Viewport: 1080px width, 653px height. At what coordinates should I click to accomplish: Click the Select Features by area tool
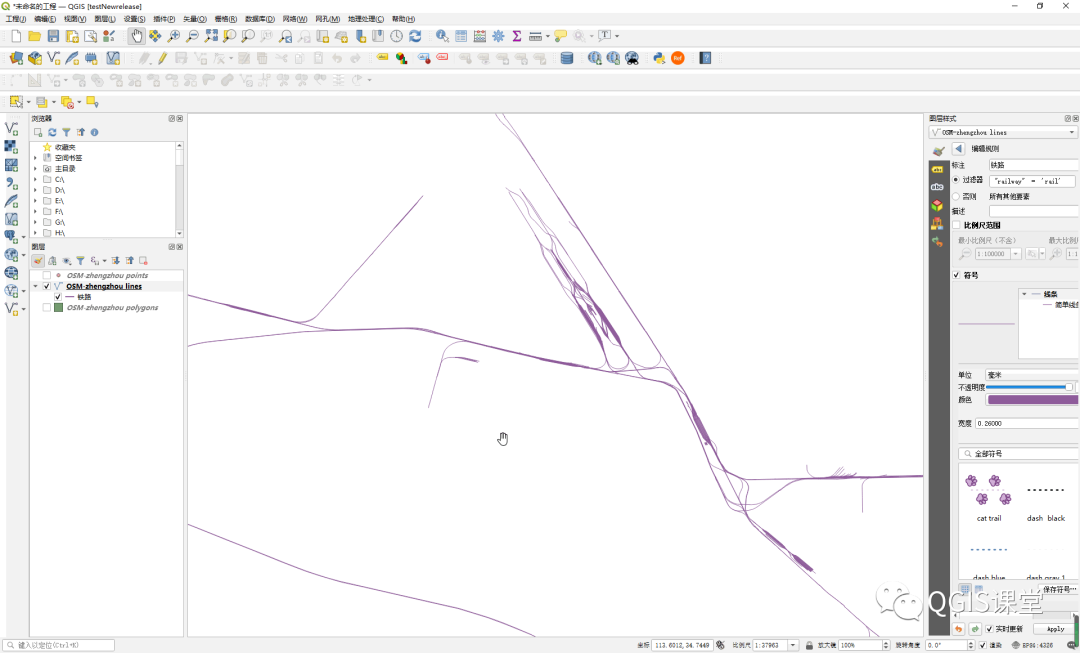[x=17, y=102]
